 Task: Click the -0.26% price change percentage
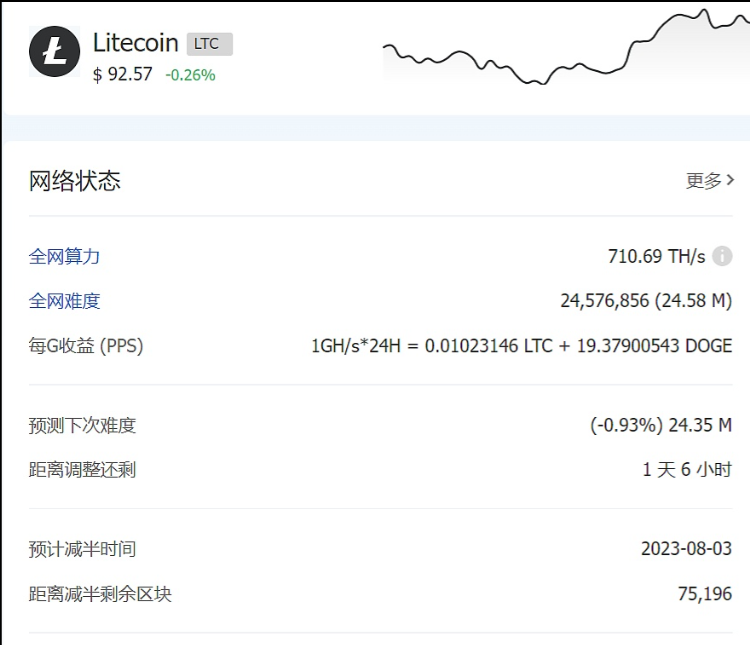(190, 75)
